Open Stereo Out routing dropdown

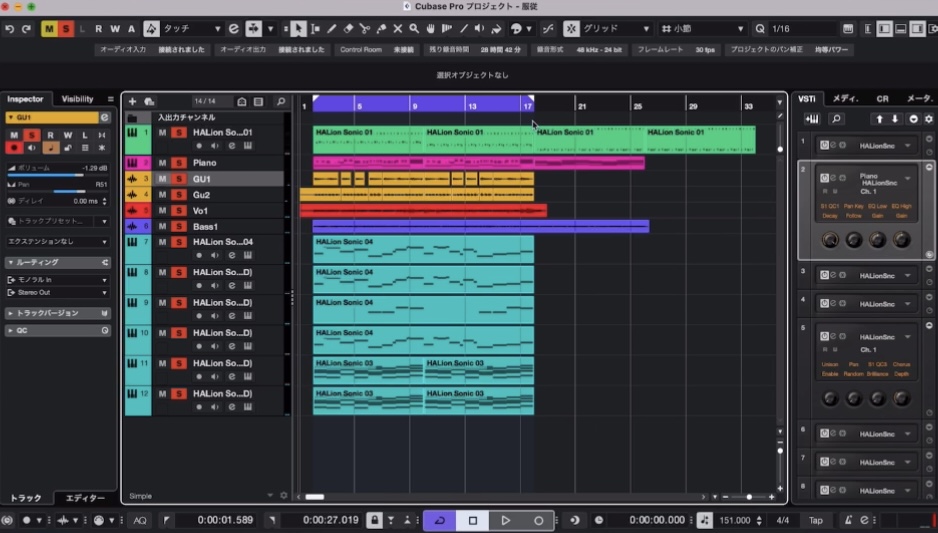[57, 293]
